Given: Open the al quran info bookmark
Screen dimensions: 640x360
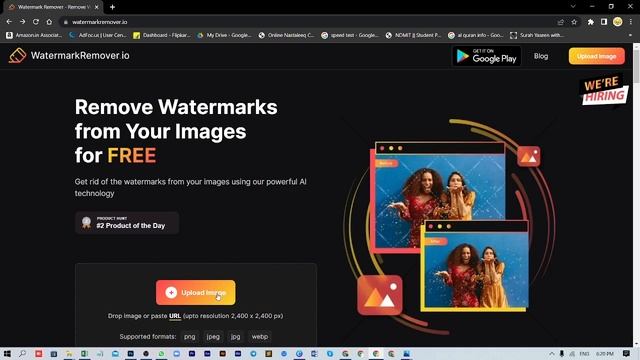Looking at the screenshot, I should pyautogui.click(x=476, y=36).
